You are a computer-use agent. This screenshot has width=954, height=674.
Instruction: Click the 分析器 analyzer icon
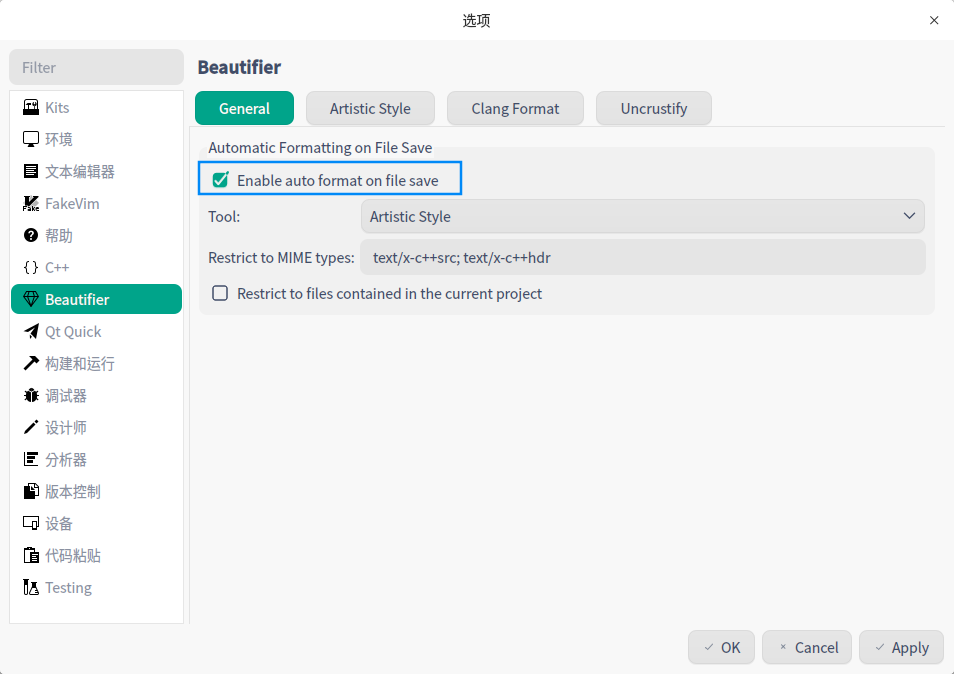[31, 460]
